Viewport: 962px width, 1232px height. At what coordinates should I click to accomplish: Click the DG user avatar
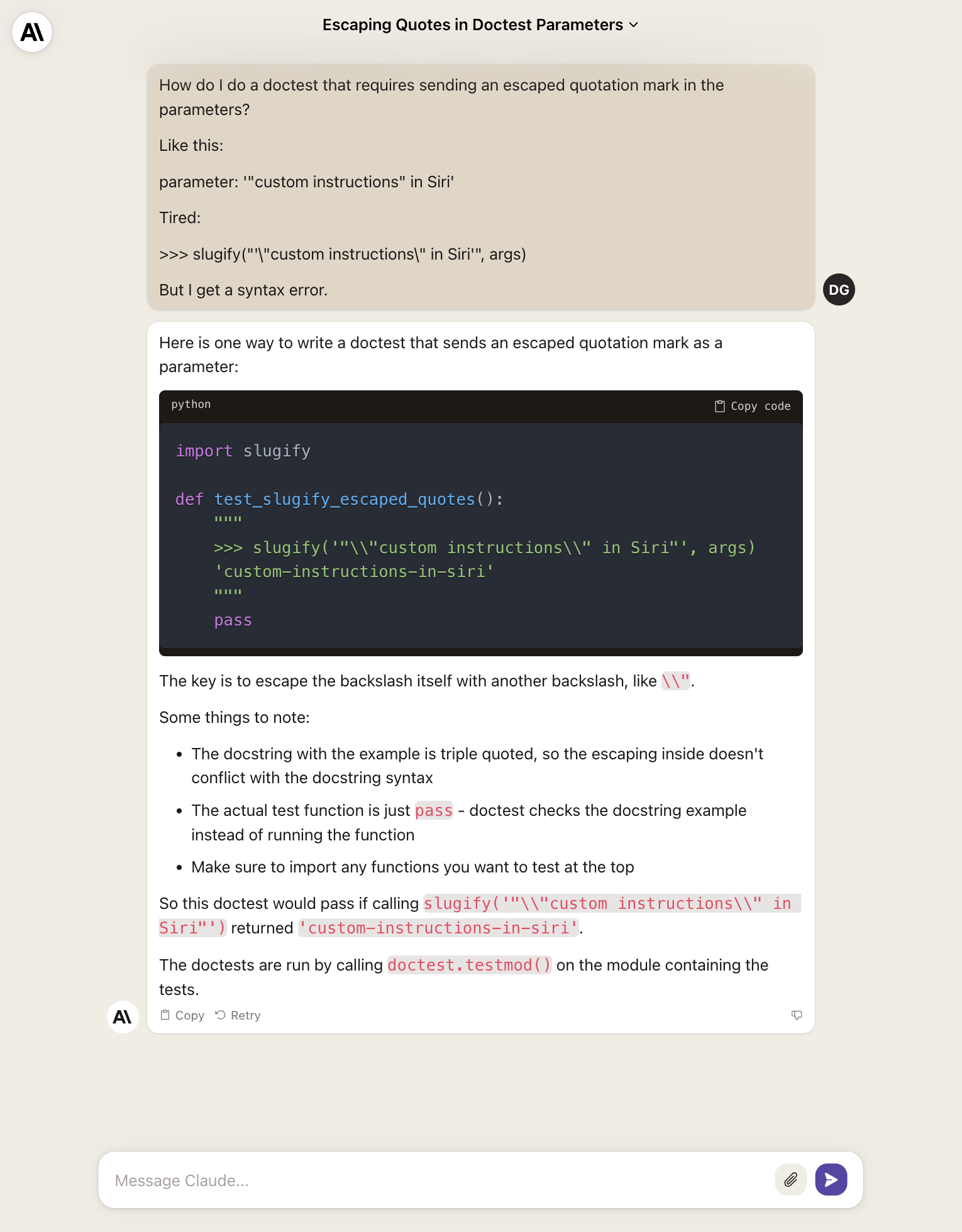click(x=839, y=290)
